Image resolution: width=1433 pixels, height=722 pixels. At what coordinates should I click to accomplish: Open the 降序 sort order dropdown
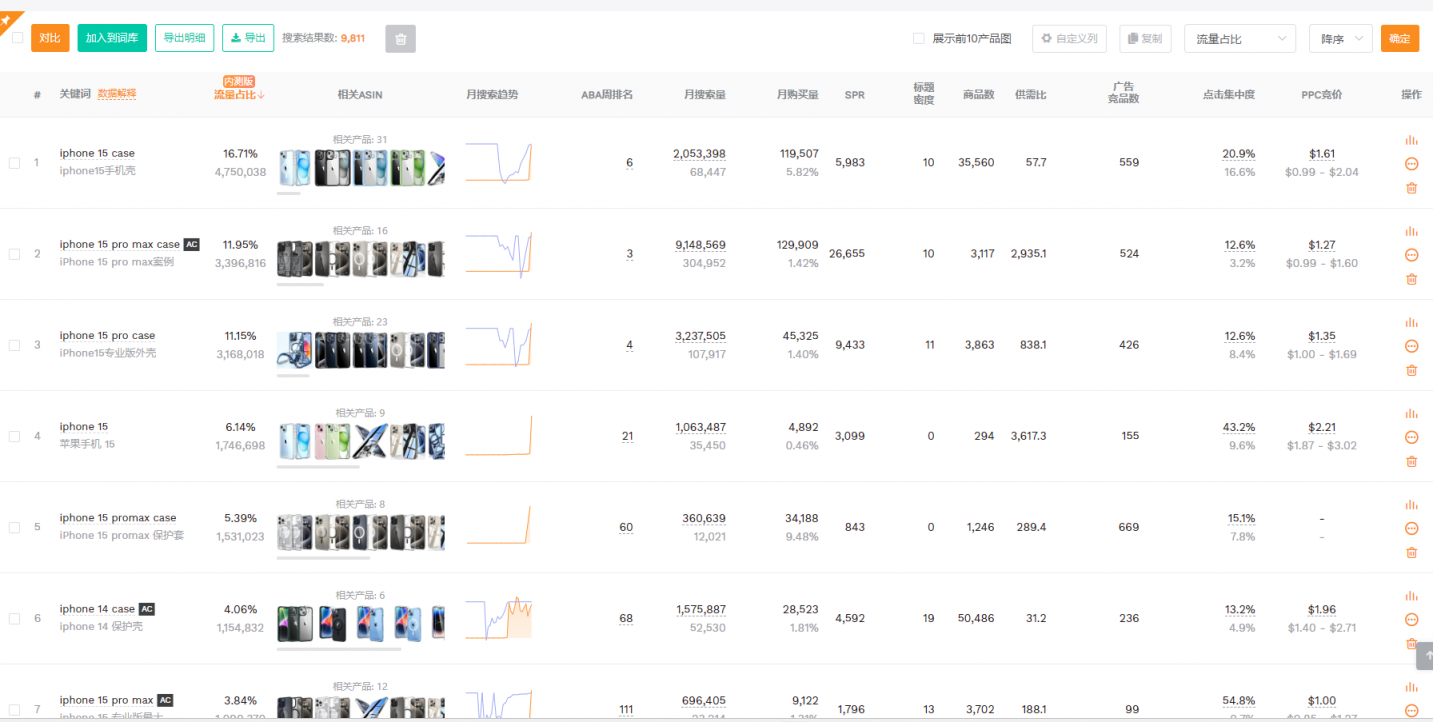point(1341,39)
